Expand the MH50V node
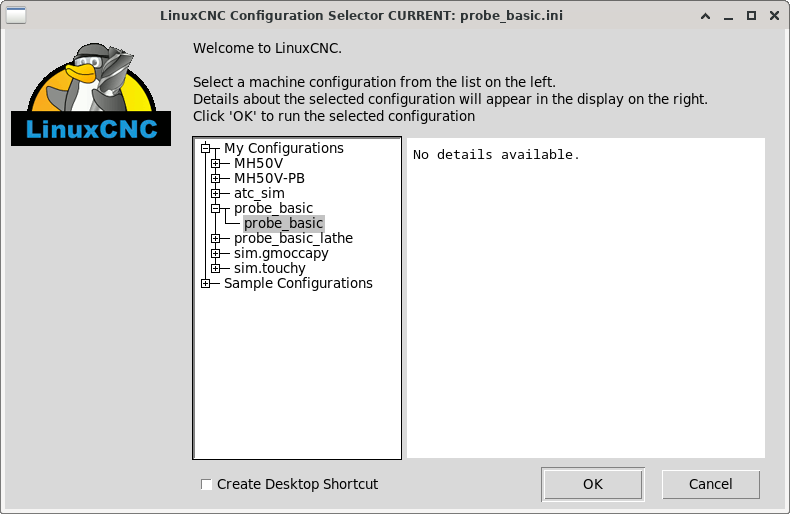 [x=216, y=163]
